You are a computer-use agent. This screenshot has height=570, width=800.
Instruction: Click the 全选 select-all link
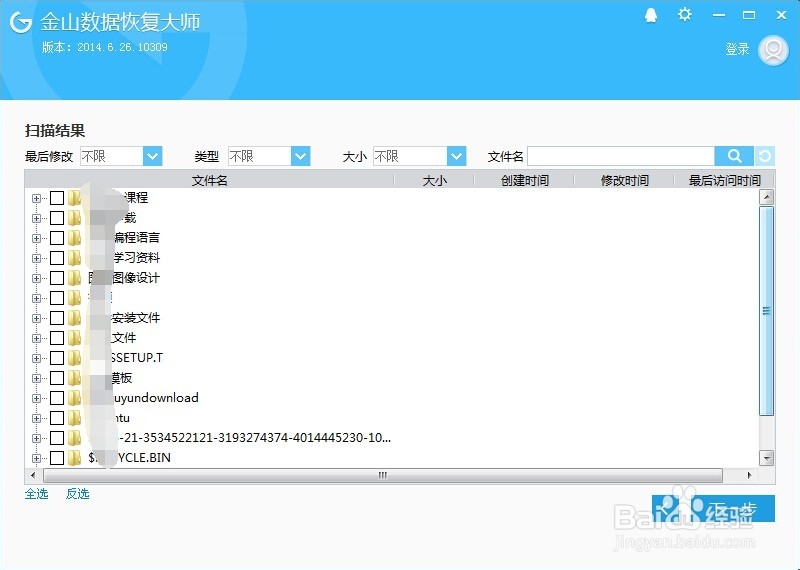tap(37, 493)
